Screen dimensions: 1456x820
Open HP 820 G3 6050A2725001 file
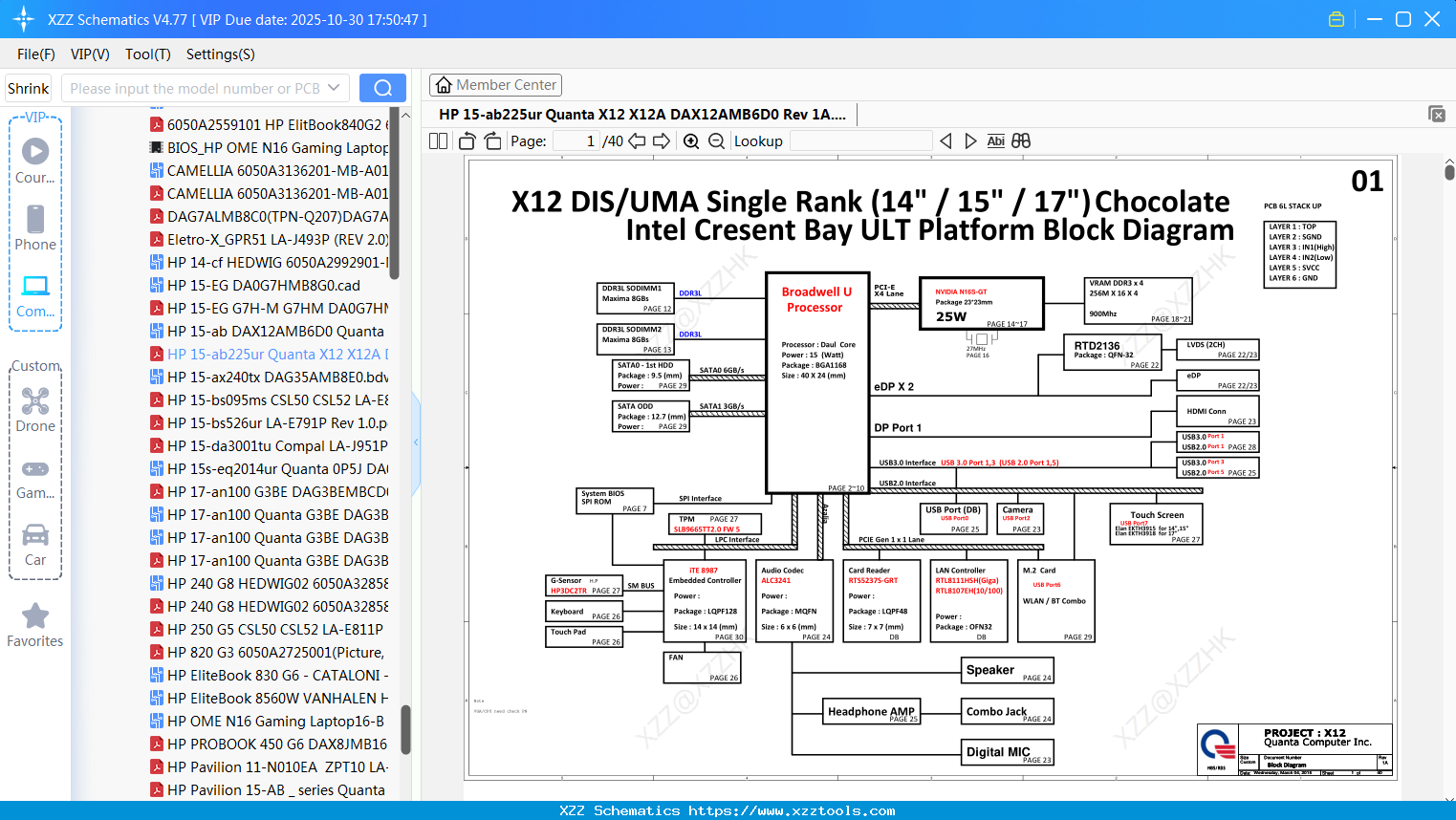coord(268,653)
